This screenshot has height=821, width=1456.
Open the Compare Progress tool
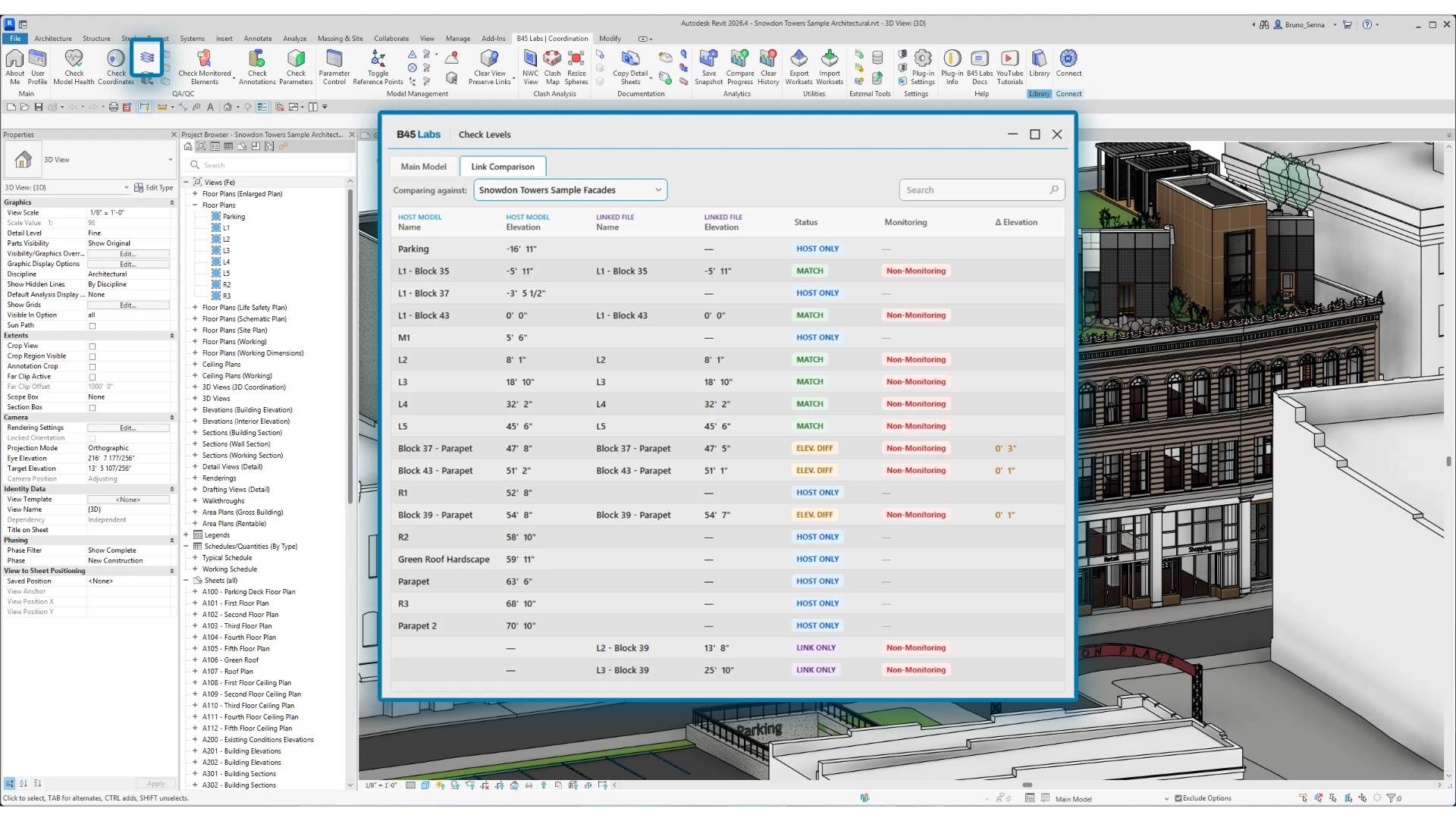[740, 67]
